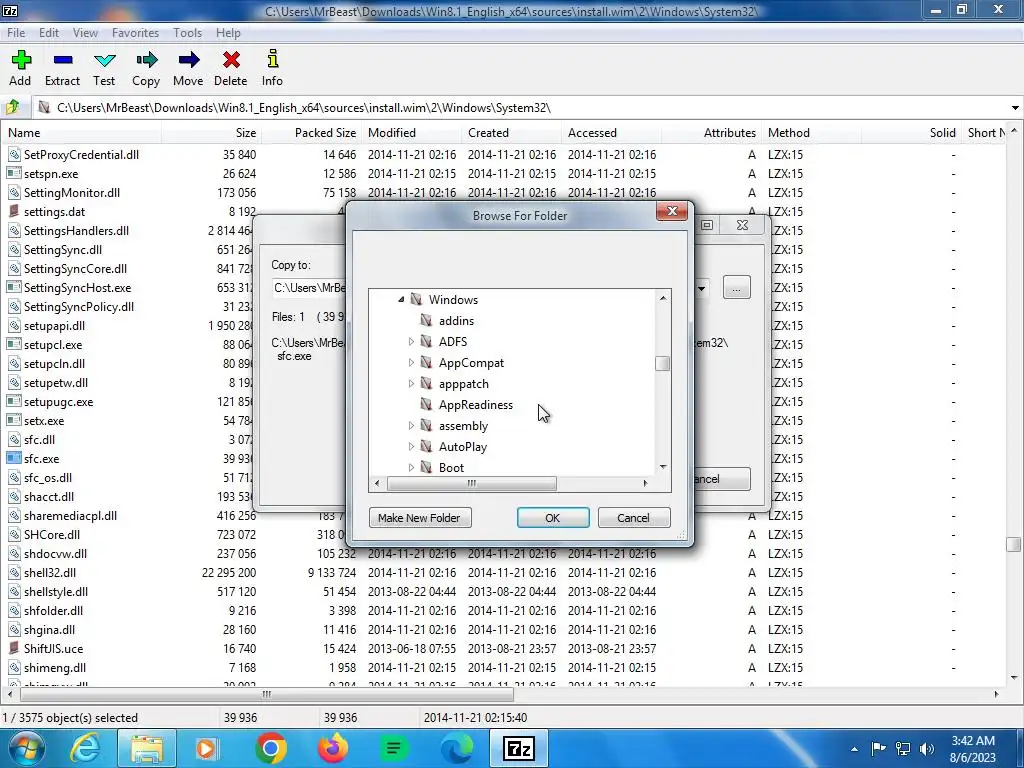Open the View menu

tap(85, 33)
